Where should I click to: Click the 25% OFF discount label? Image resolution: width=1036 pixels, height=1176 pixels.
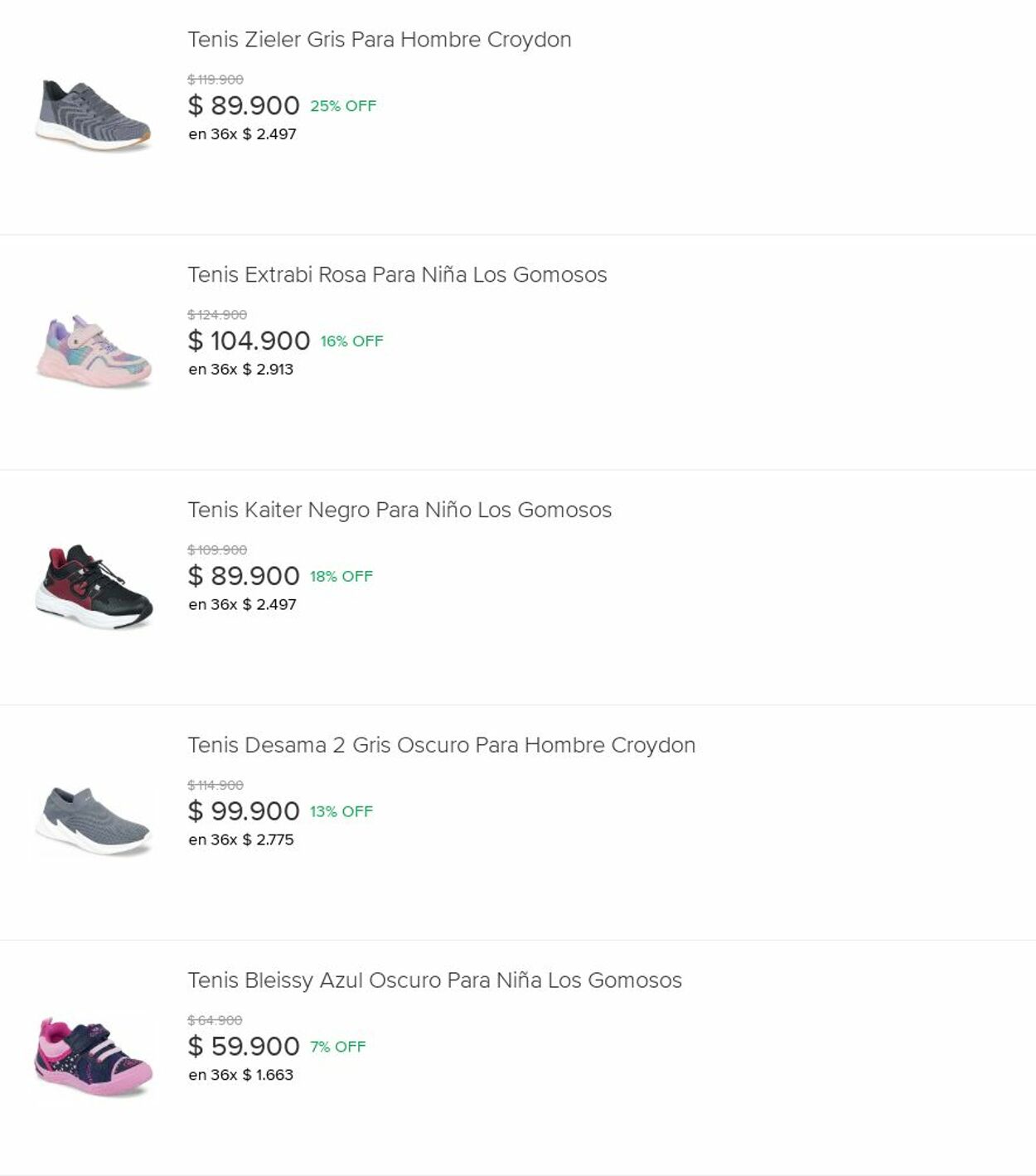[x=343, y=106]
